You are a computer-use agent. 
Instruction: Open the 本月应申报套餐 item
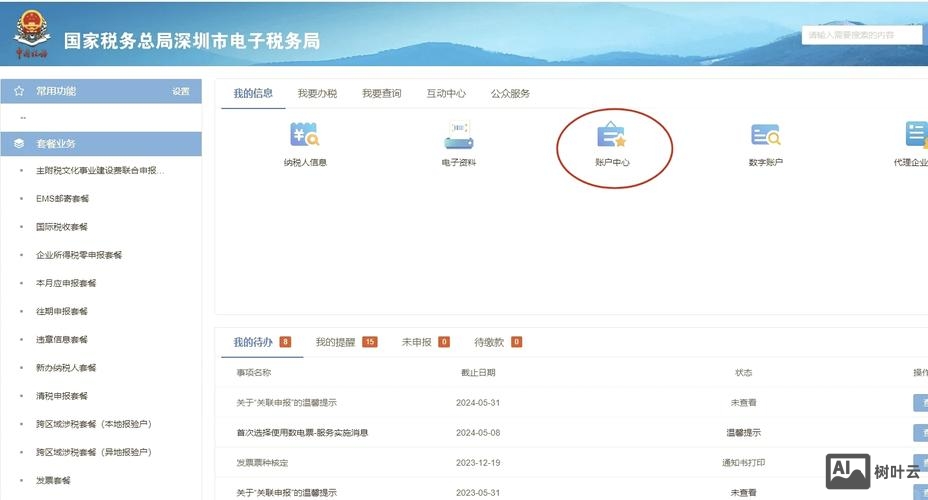click(x=66, y=283)
